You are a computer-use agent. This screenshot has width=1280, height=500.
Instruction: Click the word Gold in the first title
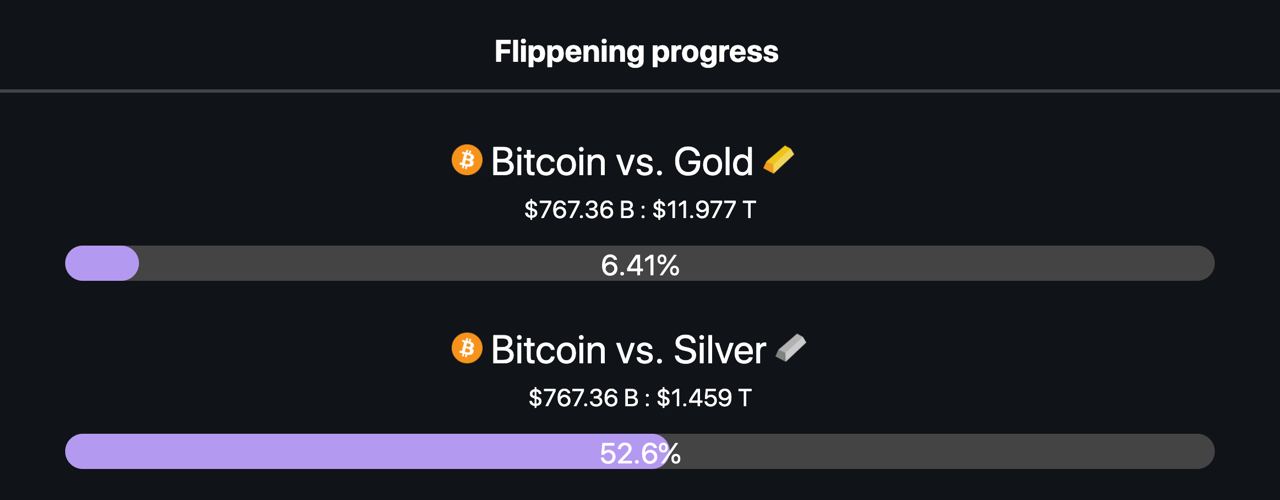[713, 161]
